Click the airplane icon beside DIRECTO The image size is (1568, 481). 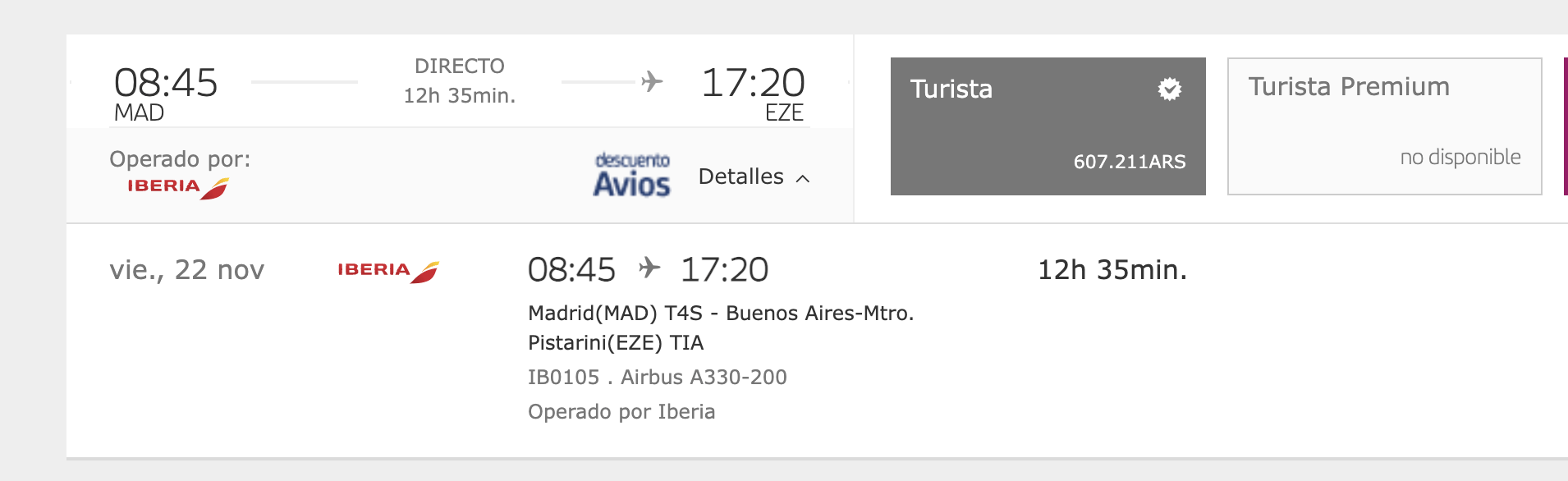[x=652, y=81]
